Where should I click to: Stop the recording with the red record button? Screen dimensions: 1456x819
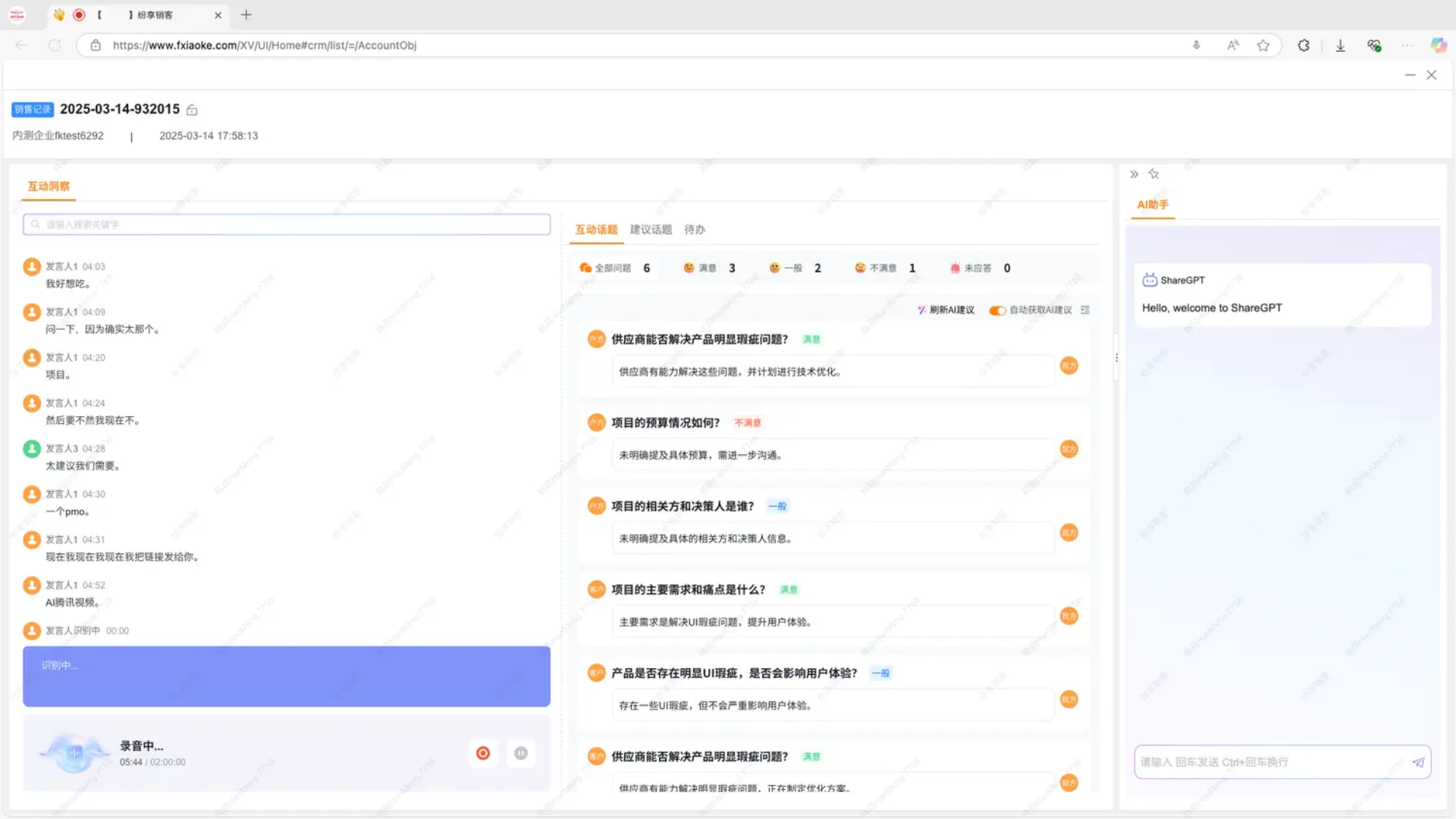click(483, 753)
